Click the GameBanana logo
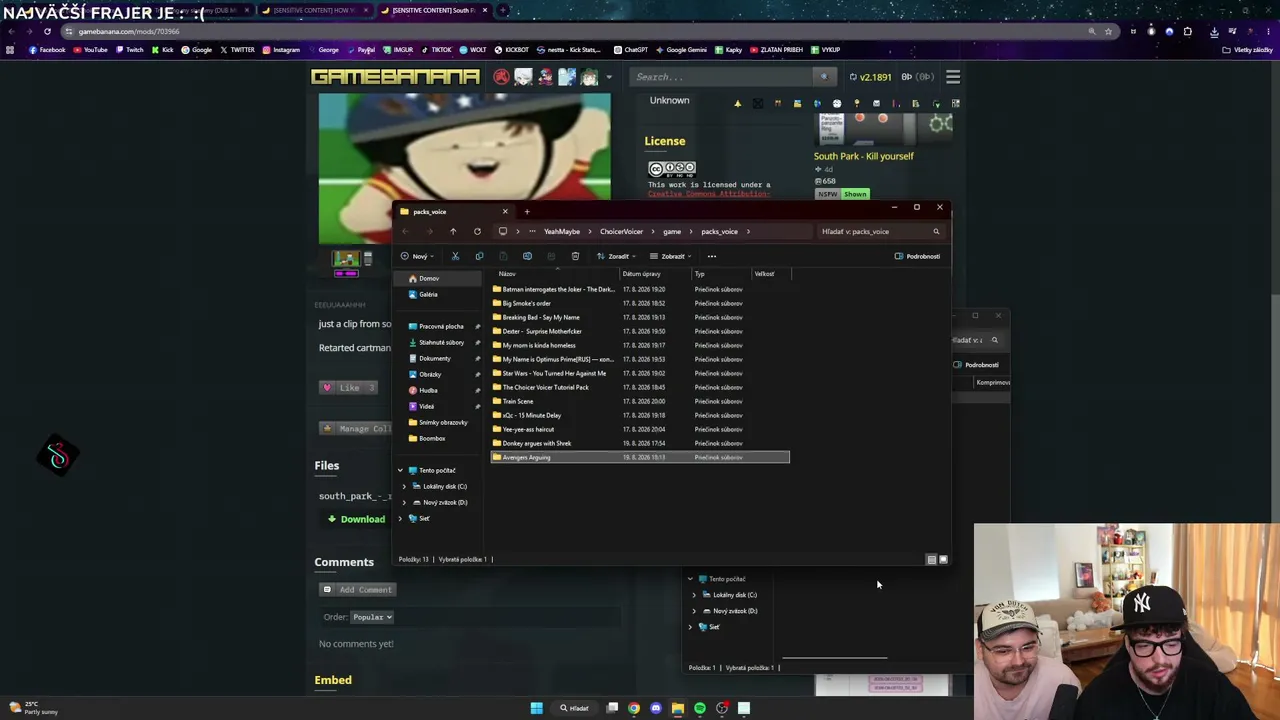1280x720 pixels. coord(395,77)
